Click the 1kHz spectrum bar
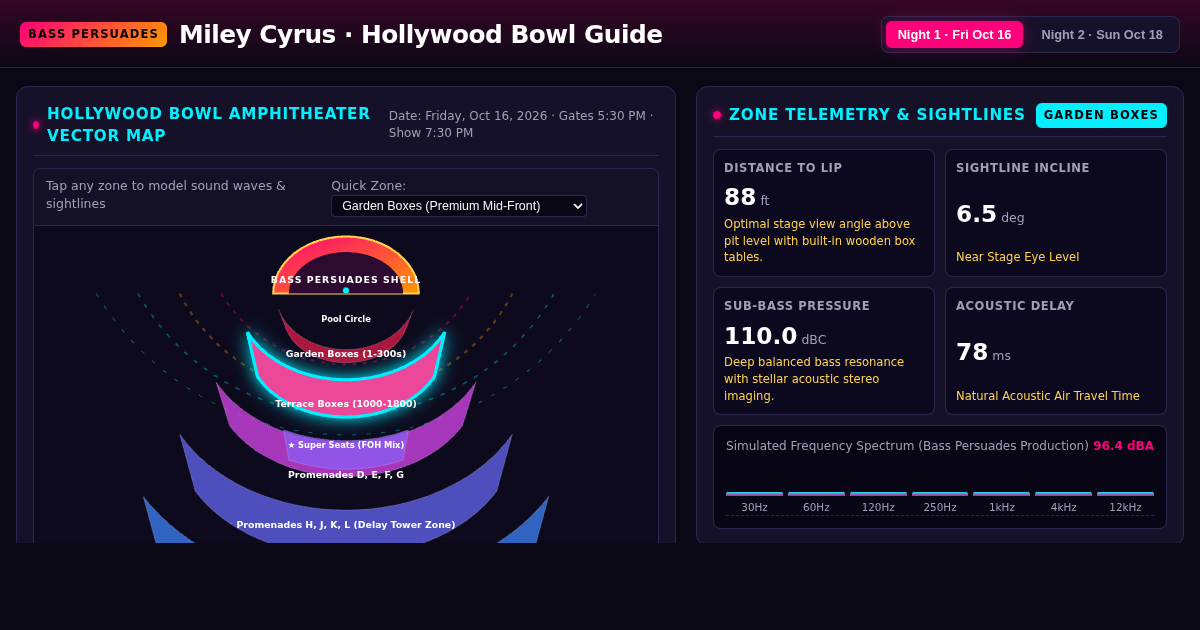1200x630 pixels. point(1002,494)
